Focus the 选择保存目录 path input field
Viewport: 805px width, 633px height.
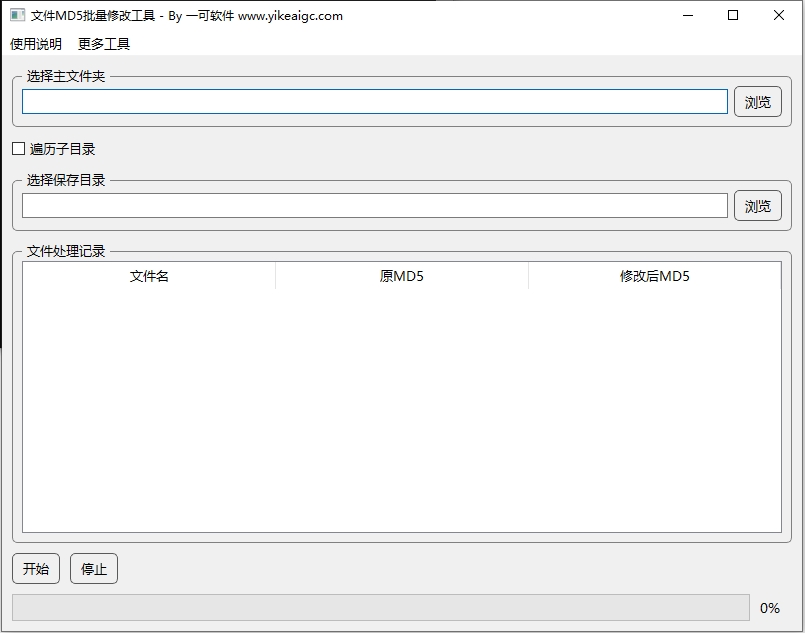click(x=374, y=206)
